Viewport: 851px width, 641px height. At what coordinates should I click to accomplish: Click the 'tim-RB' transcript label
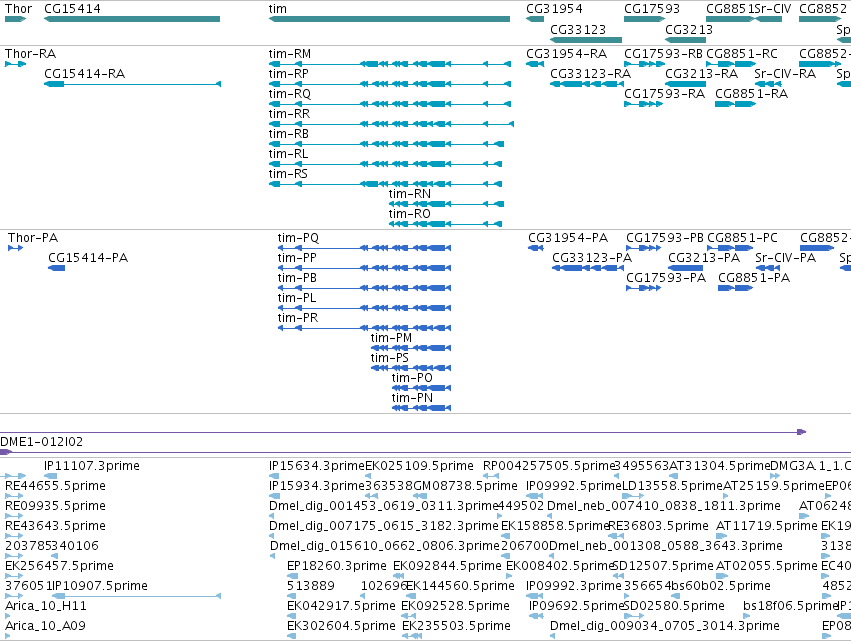point(289,134)
